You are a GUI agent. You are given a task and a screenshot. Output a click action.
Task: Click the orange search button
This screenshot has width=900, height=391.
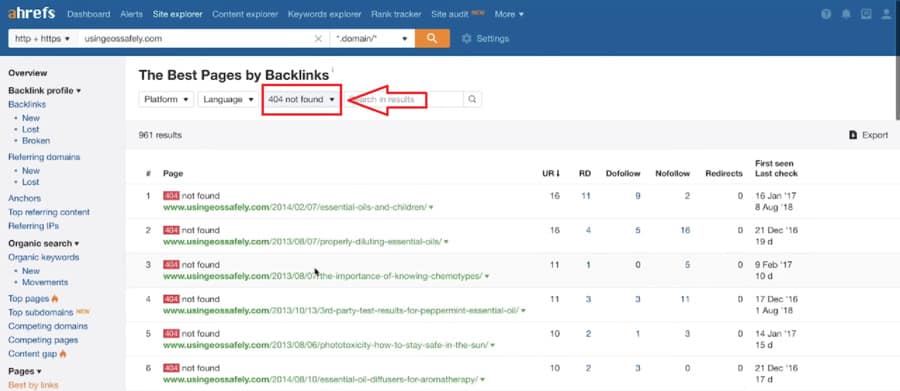[x=432, y=38]
